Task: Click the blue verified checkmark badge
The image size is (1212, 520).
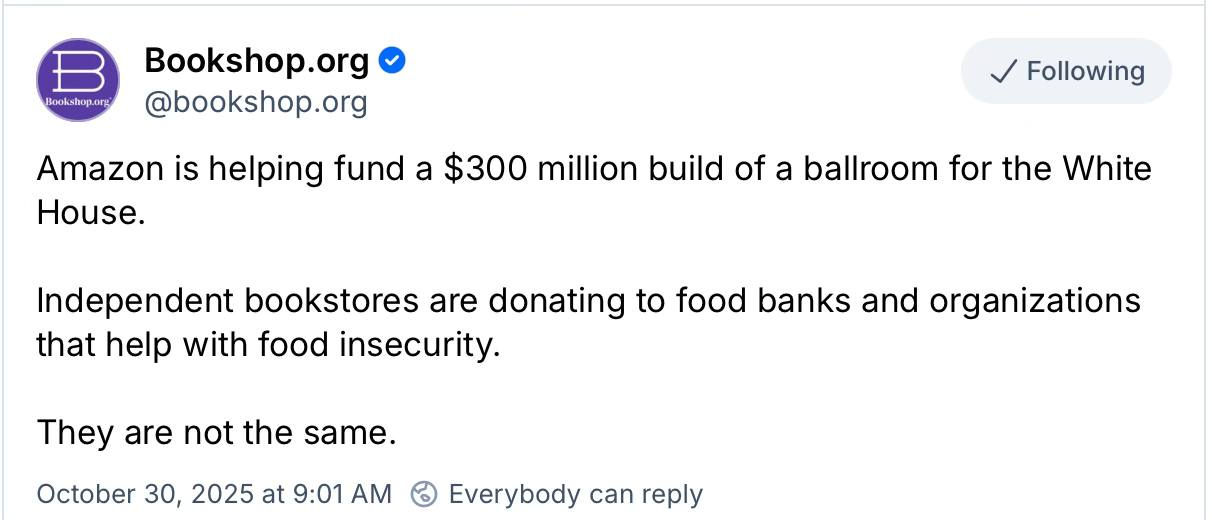Action: point(393,62)
